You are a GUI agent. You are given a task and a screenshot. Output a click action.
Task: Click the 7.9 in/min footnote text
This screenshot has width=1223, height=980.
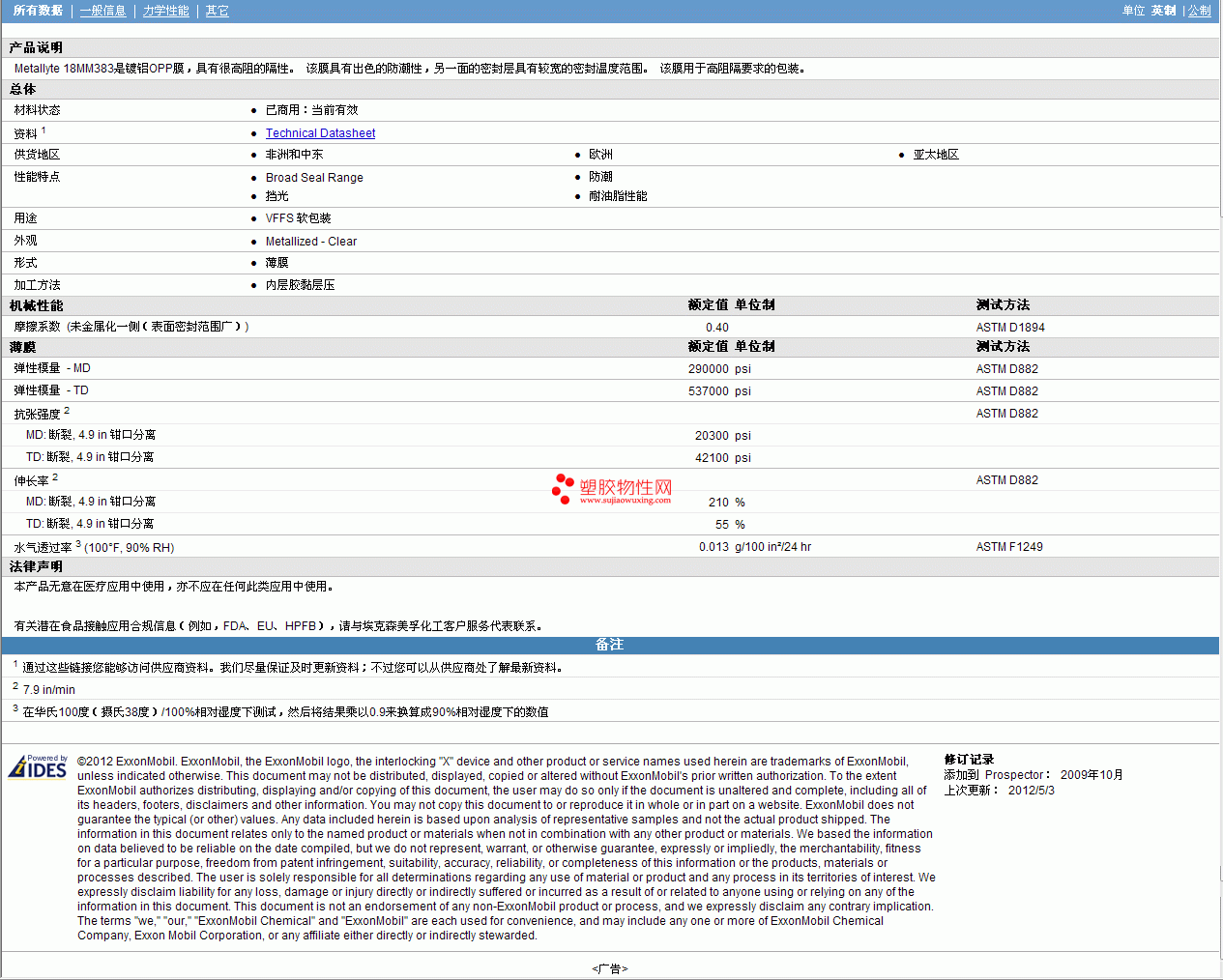point(49,690)
